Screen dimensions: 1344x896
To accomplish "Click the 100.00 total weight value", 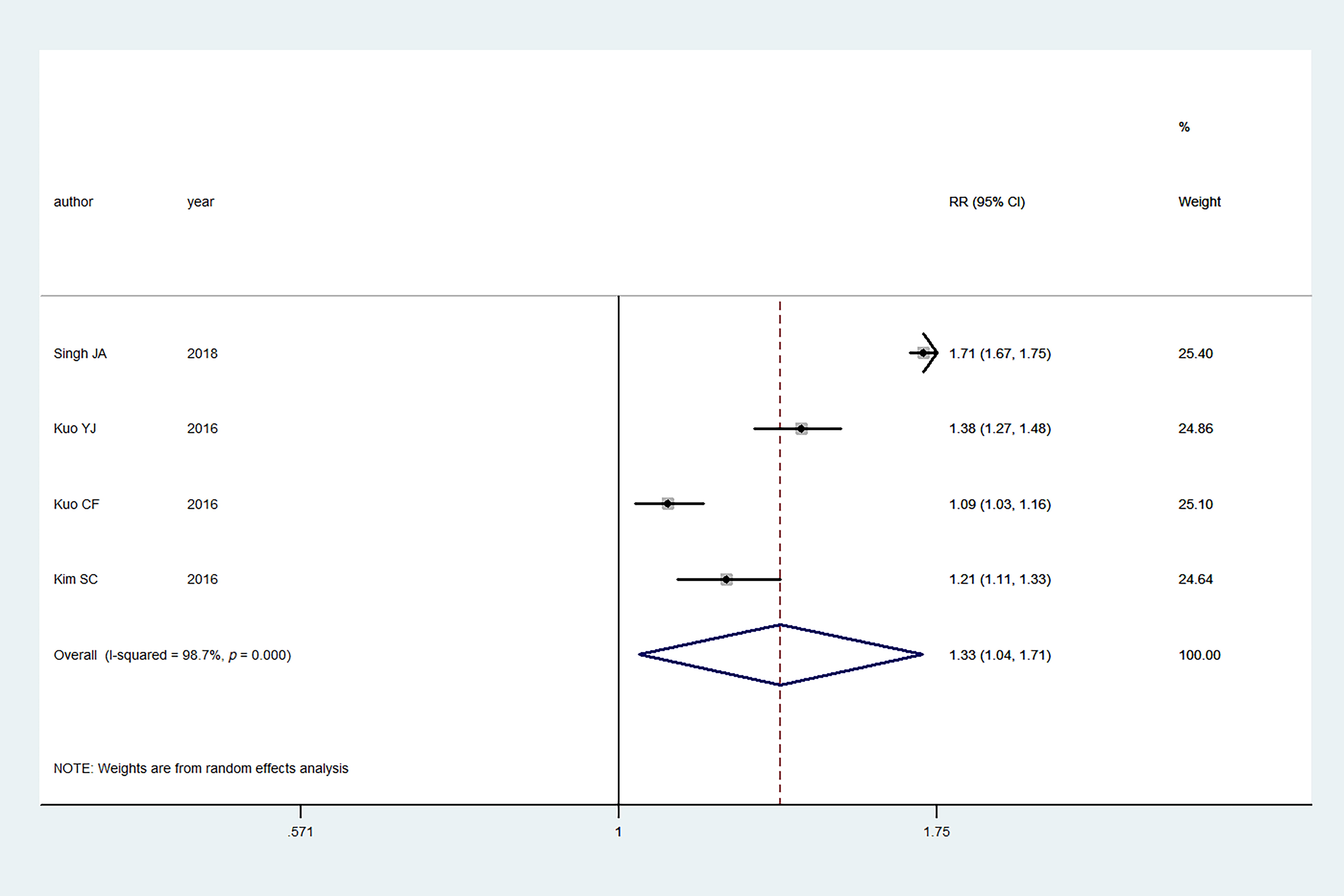I will 1199,655.
